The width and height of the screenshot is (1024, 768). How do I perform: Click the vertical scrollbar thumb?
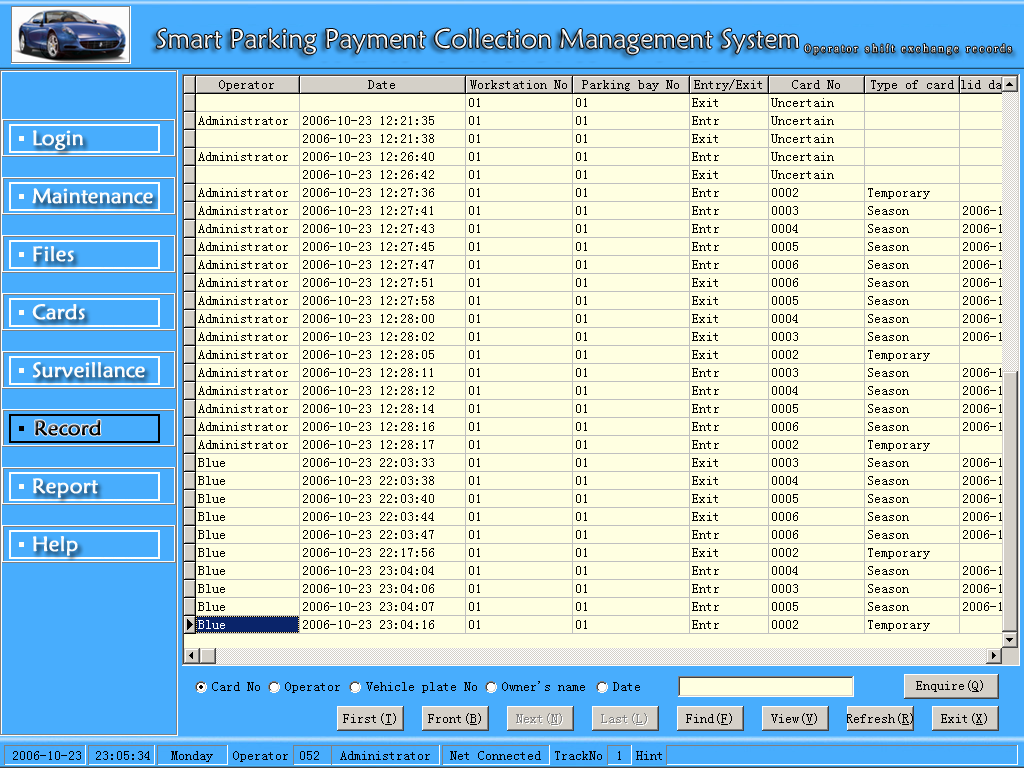[1009, 500]
